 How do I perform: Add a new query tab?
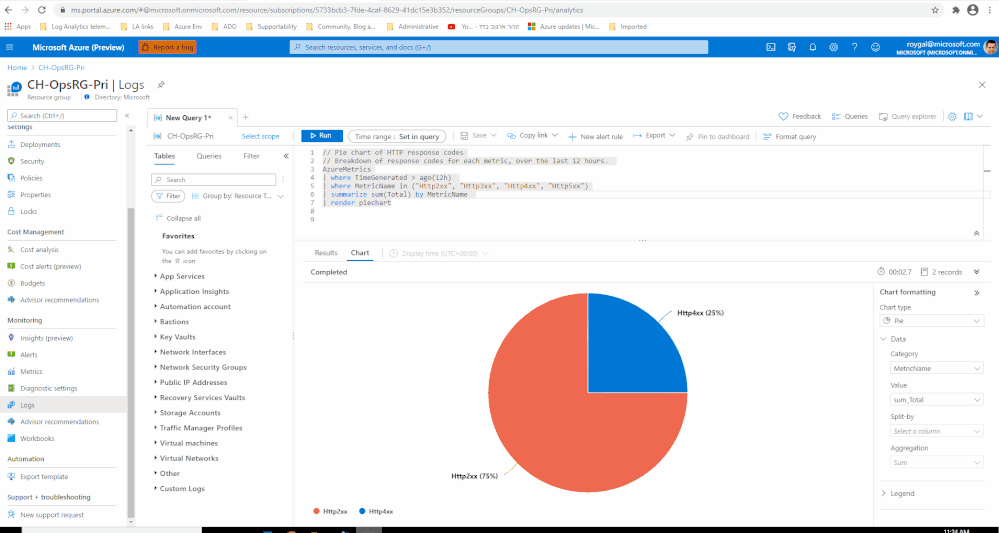(246, 117)
